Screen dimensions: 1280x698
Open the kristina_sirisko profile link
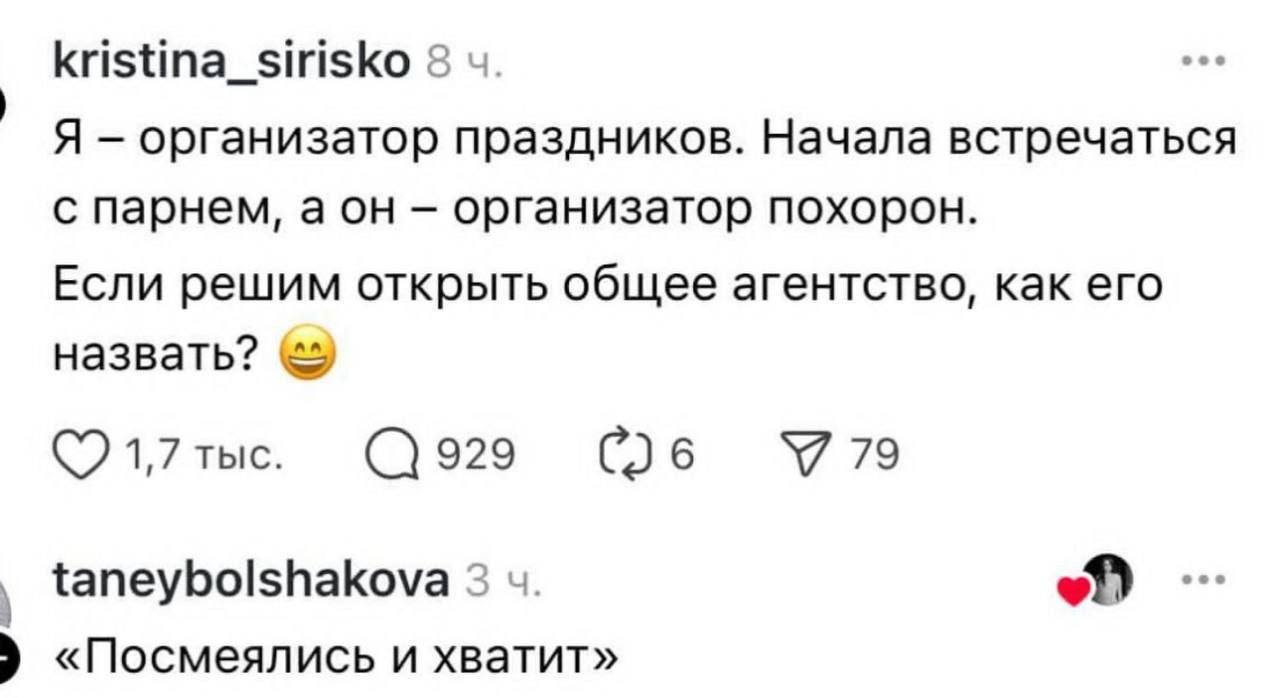(229, 63)
